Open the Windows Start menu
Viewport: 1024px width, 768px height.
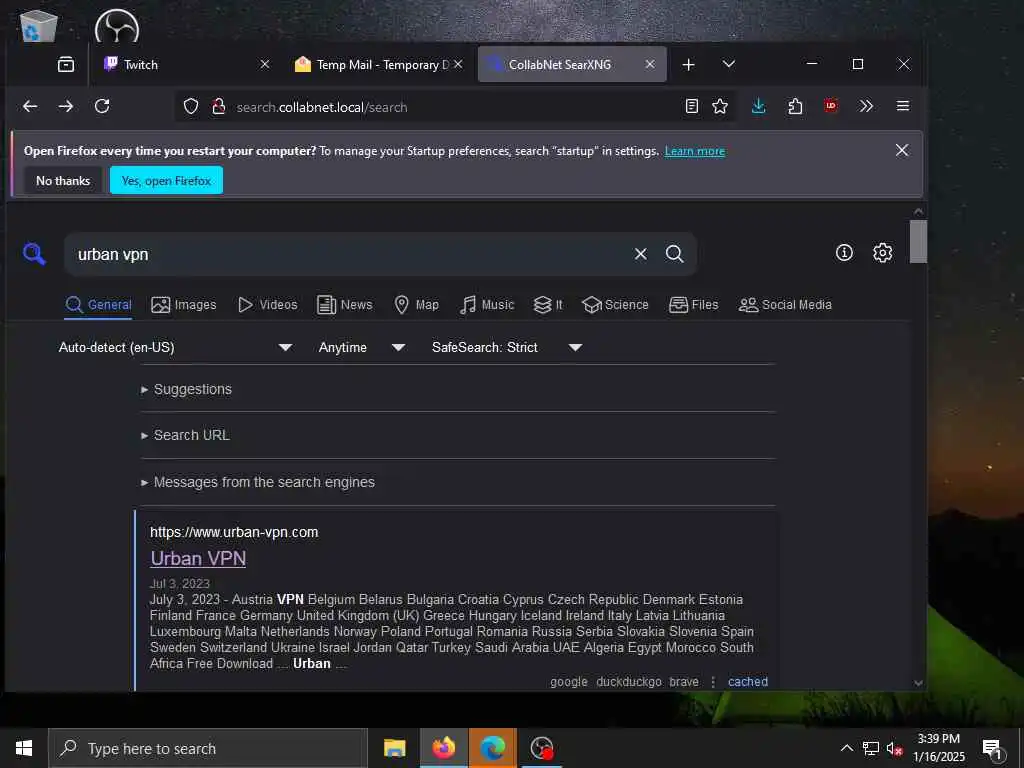(24, 748)
